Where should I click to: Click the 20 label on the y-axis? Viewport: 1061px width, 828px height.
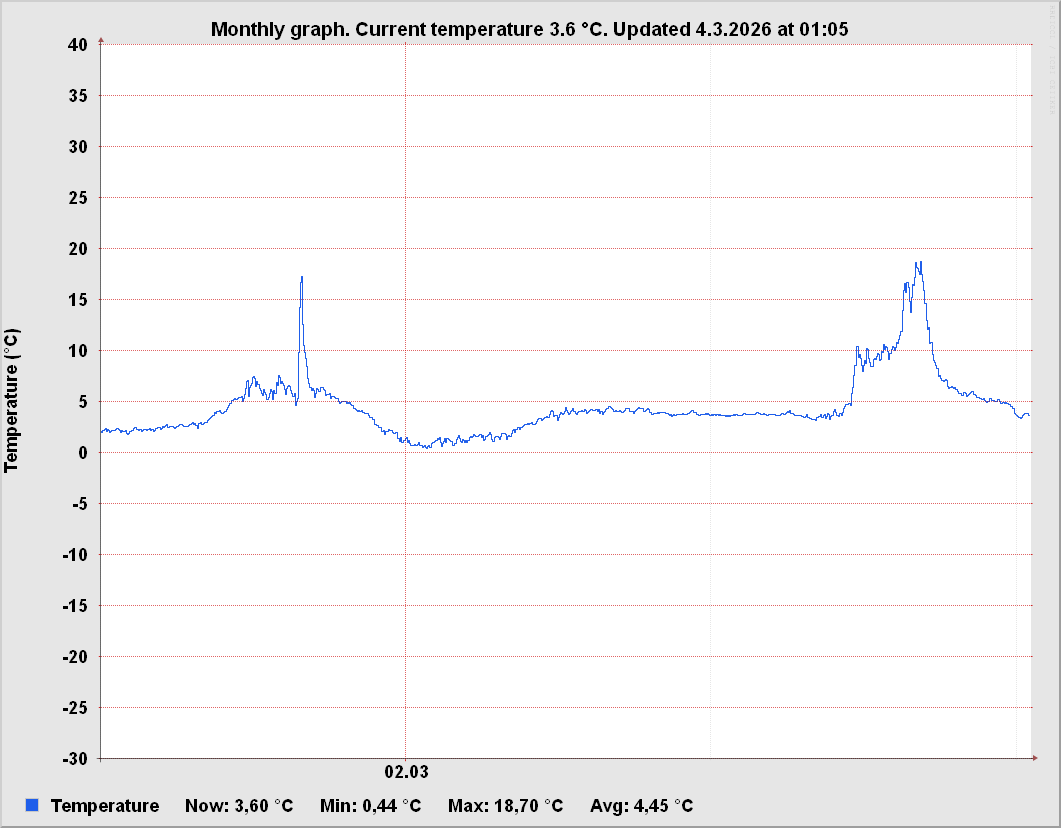pyautogui.click(x=78, y=248)
